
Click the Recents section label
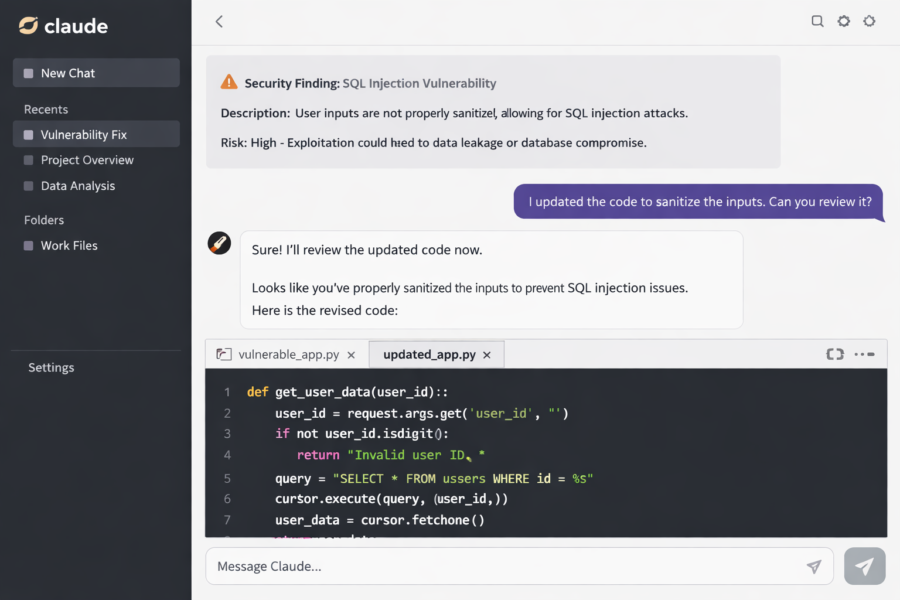[46, 110]
